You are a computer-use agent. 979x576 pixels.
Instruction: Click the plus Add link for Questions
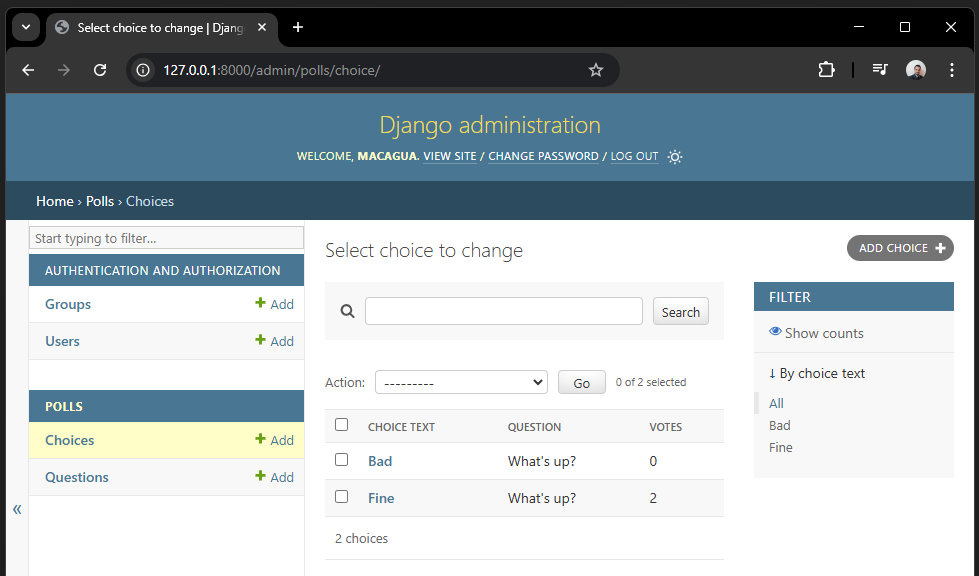[x=274, y=477]
